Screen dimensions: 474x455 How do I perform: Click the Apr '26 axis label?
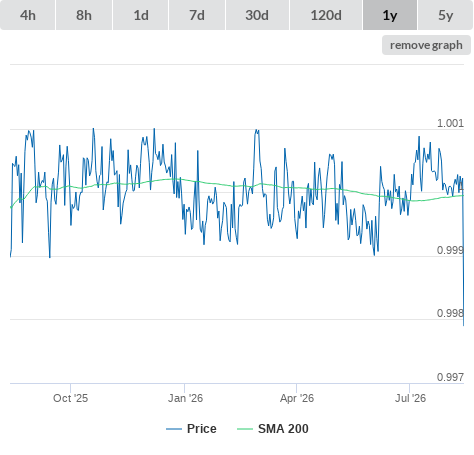point(297,398)
